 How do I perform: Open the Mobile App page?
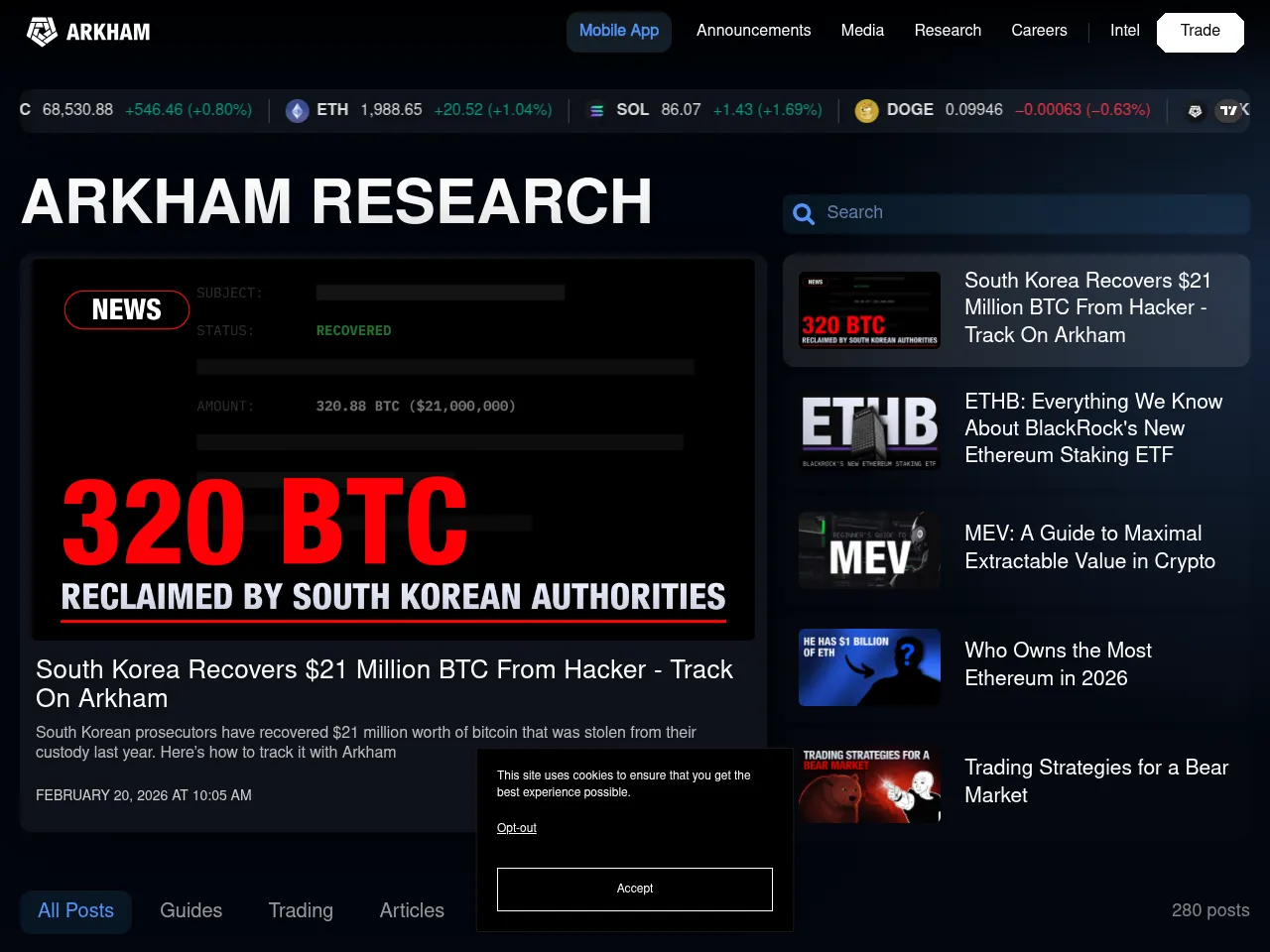[x=618, y=31]
